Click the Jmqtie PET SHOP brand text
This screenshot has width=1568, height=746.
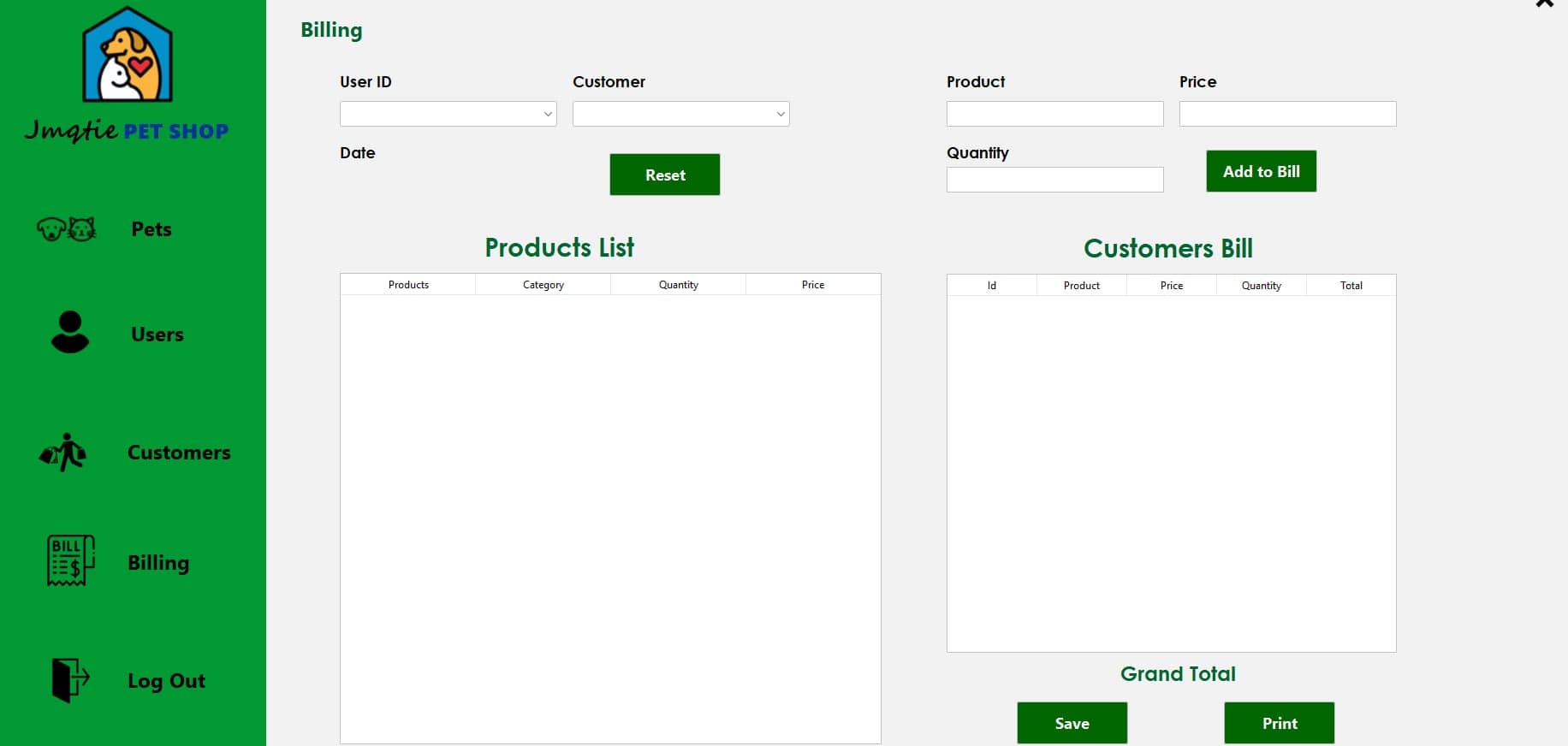[x=127, y=131]
